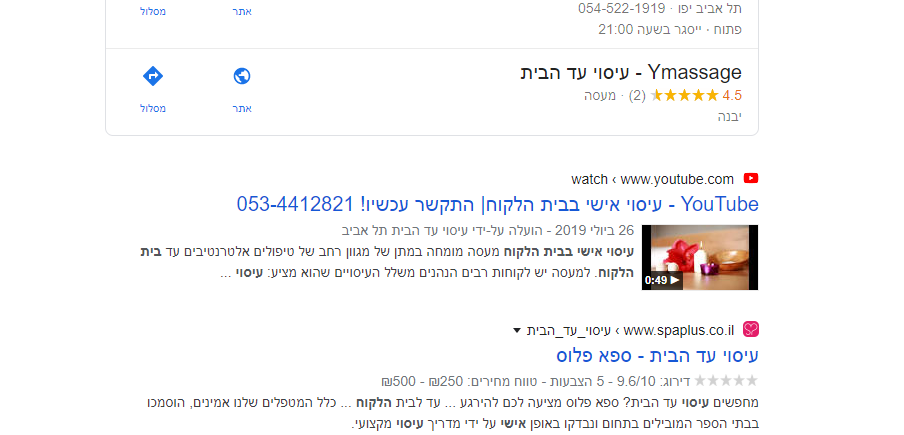Open the עיסוי עד הבית - ספא פלוס result
904x435 pixels.
click(x=657, y=355)
